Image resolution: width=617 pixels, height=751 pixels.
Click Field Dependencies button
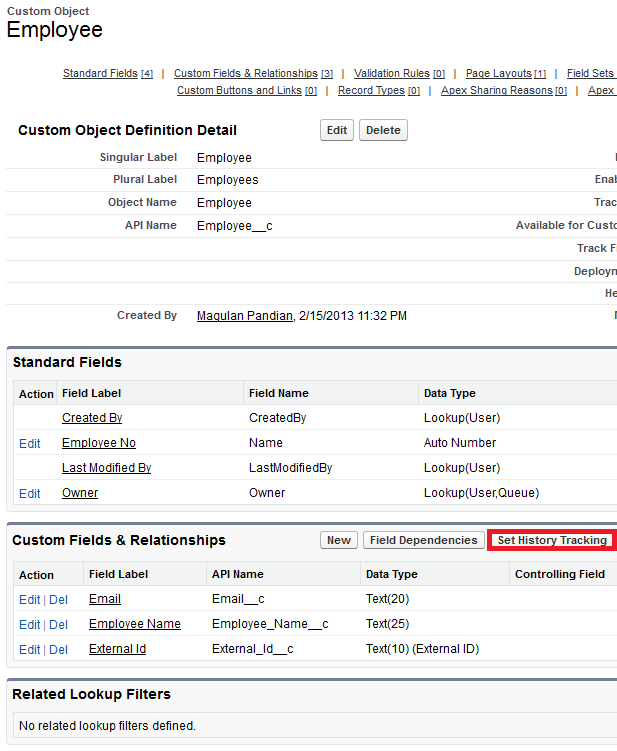423,540
